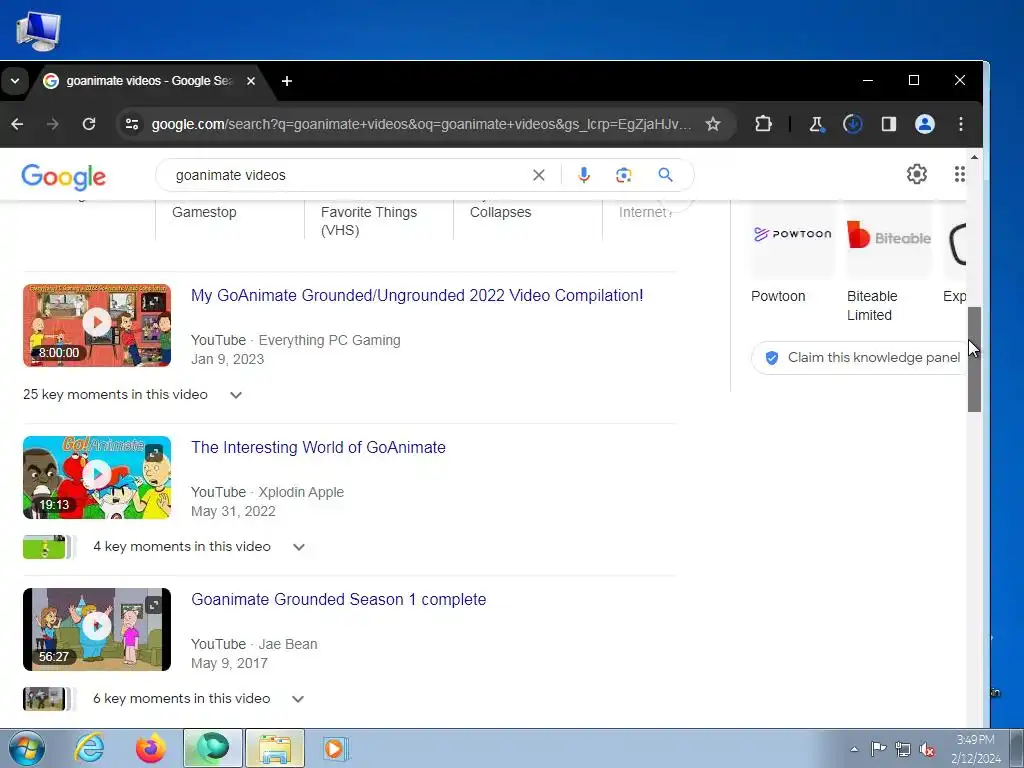Screen dimensions: 1024x768
Task: Open site information icon in address bar
Action: point(132,124)
